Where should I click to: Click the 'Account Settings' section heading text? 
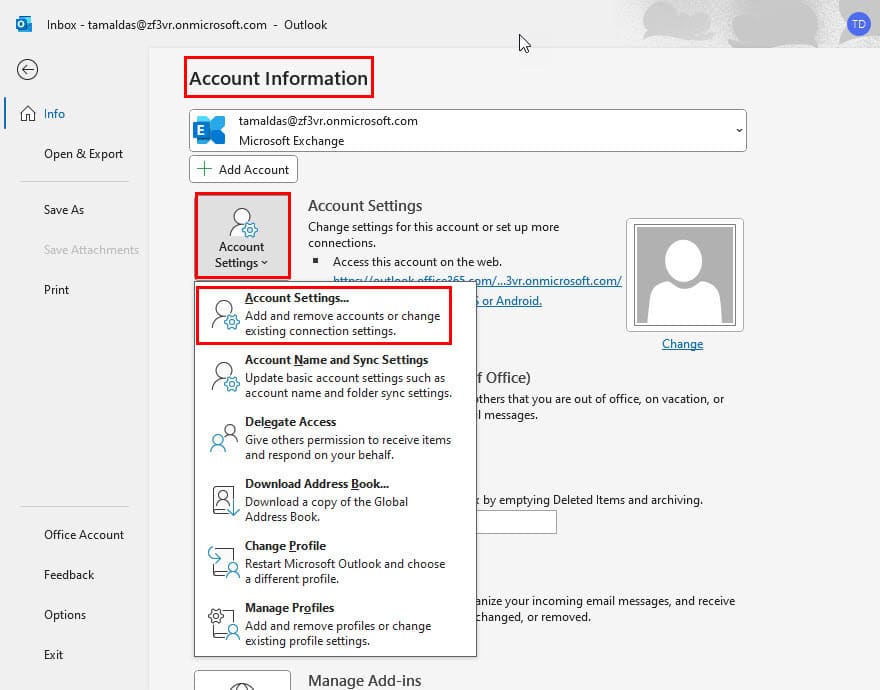tap(365, 205)
